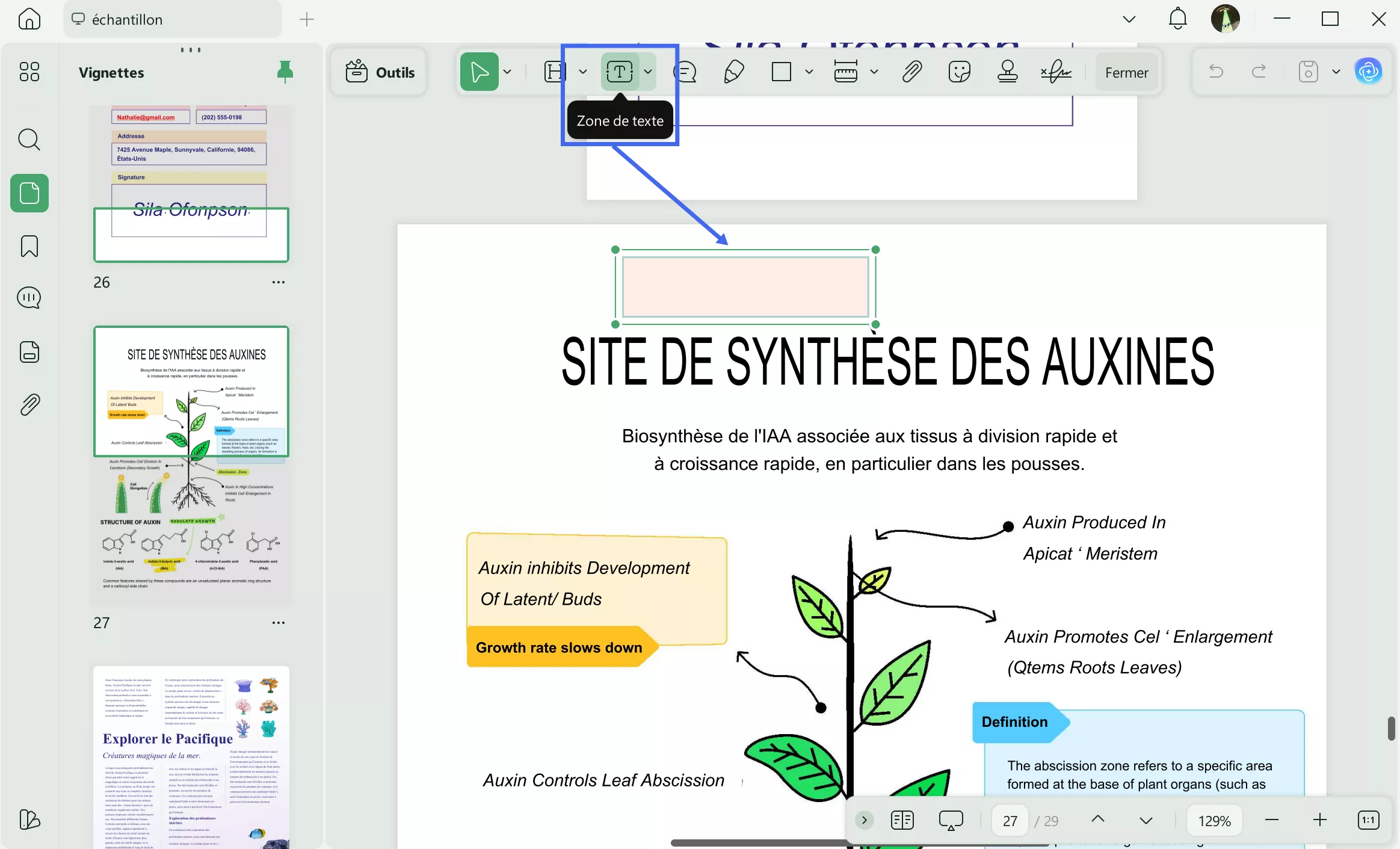The image size is (1400, 849).
Task: Increase zoom with the plus button
Action: click(x=1321, y=820)
